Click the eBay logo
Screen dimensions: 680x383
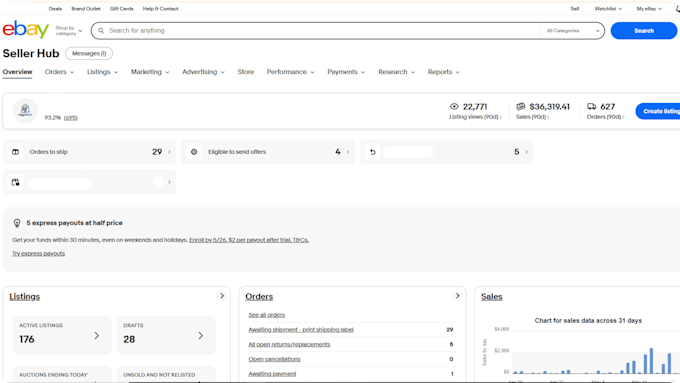point(26,29)
